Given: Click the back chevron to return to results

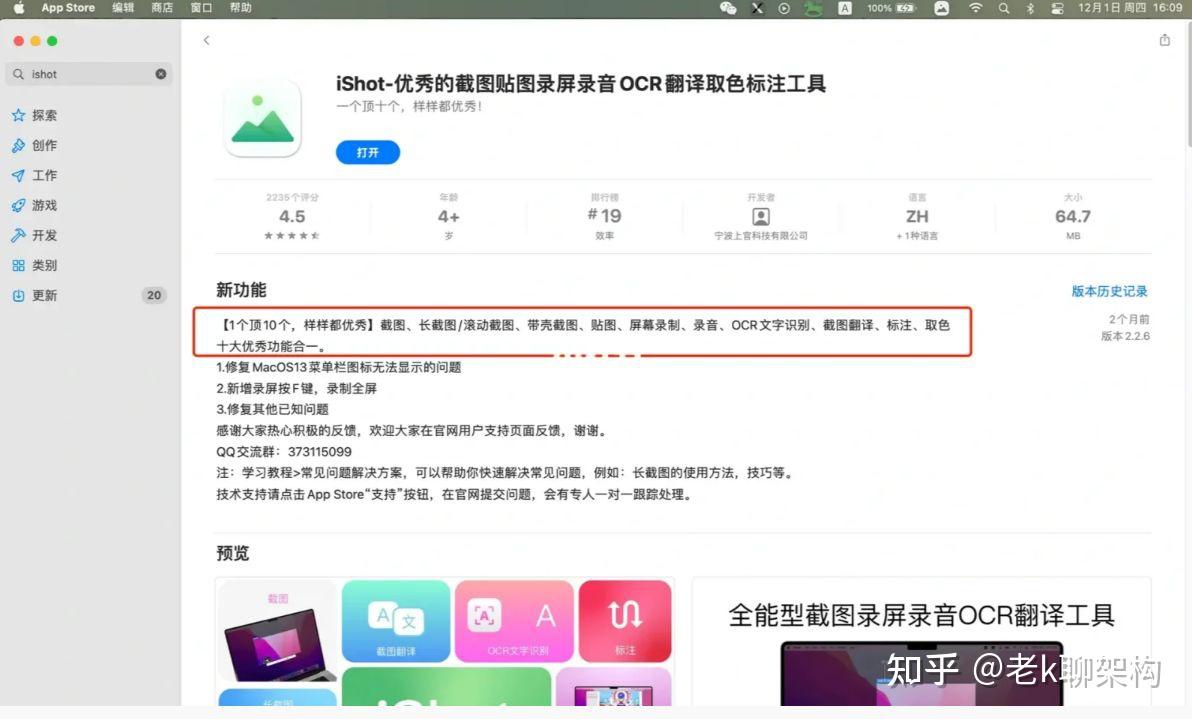Looking at the screenshot, I should pyautogui.click(x=206, y=40).
